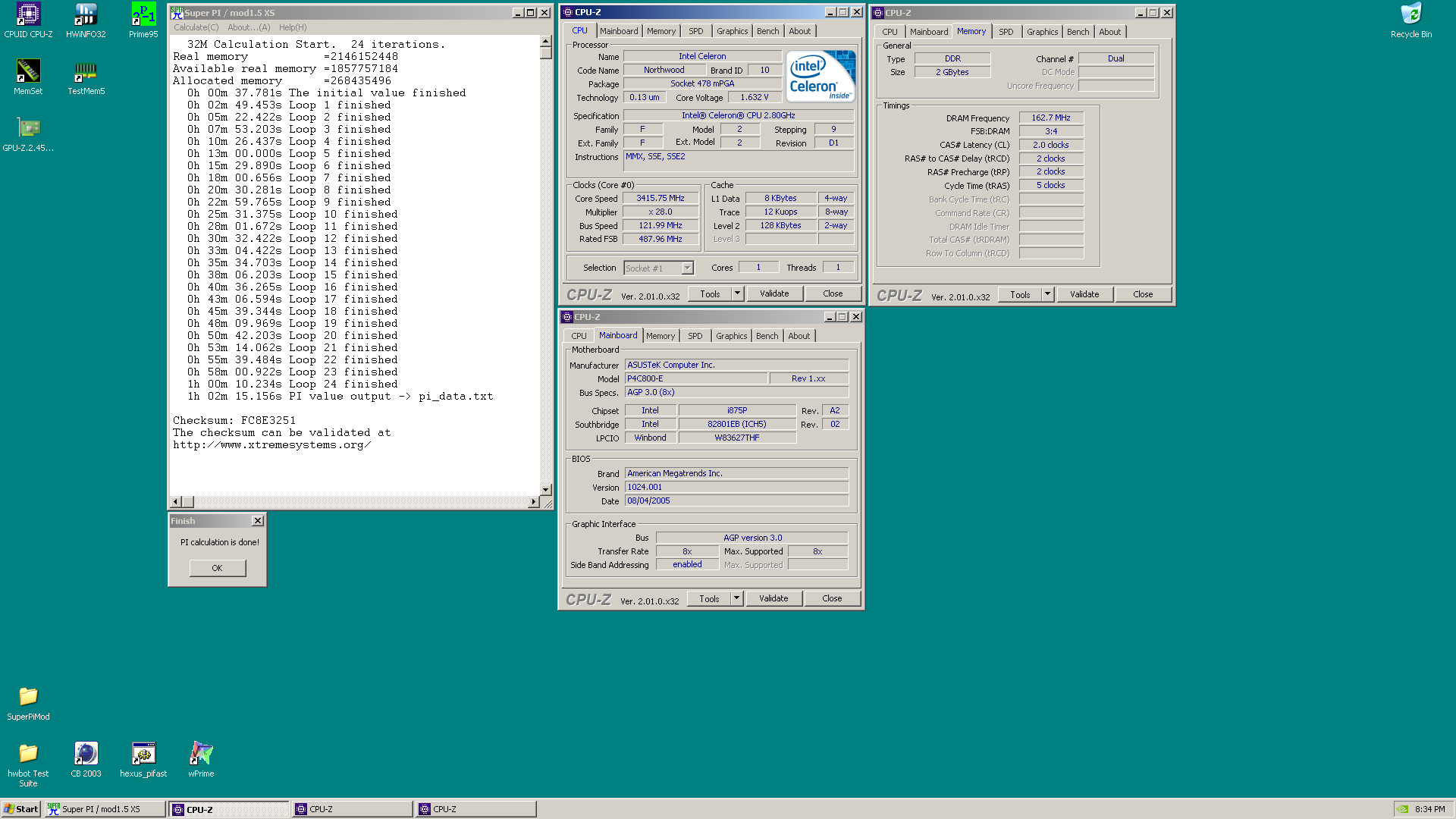Open the hwbot Test Suite folder
The height and width of the screenshot is (819, 1456).
28,765
